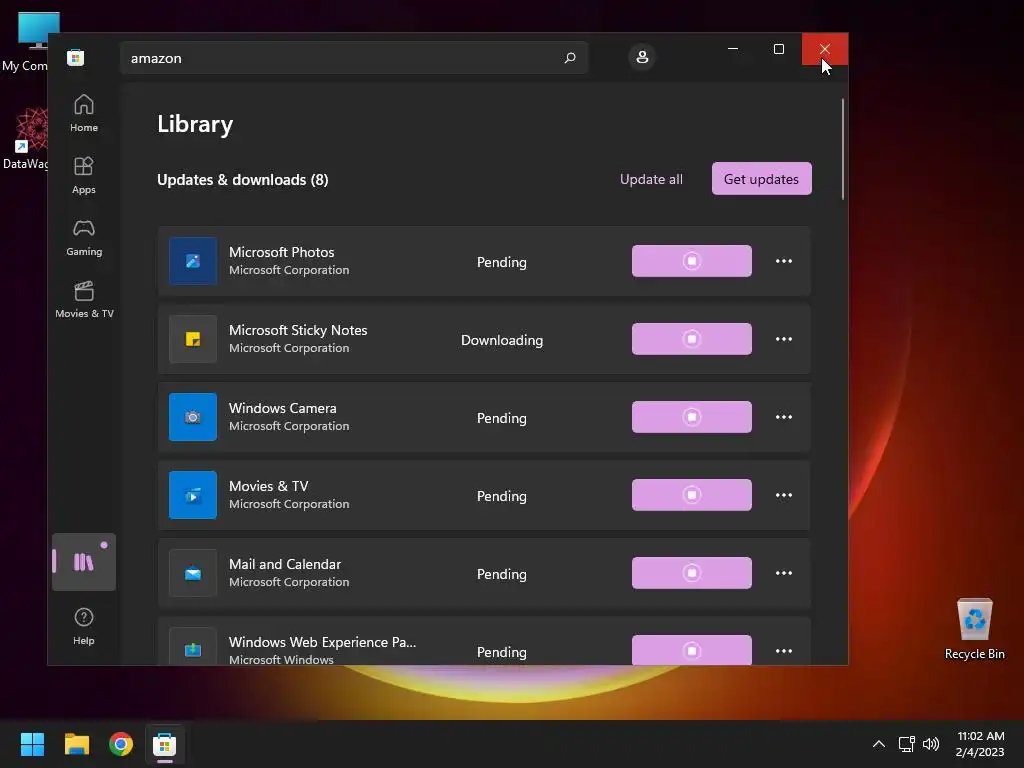Click the volume speaker icon in tray
1024x768 pixels.
coord(931,744)
